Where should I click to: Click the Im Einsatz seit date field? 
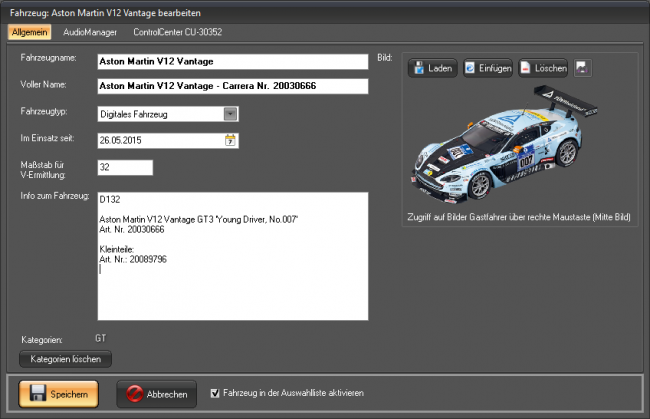(168, 140)
